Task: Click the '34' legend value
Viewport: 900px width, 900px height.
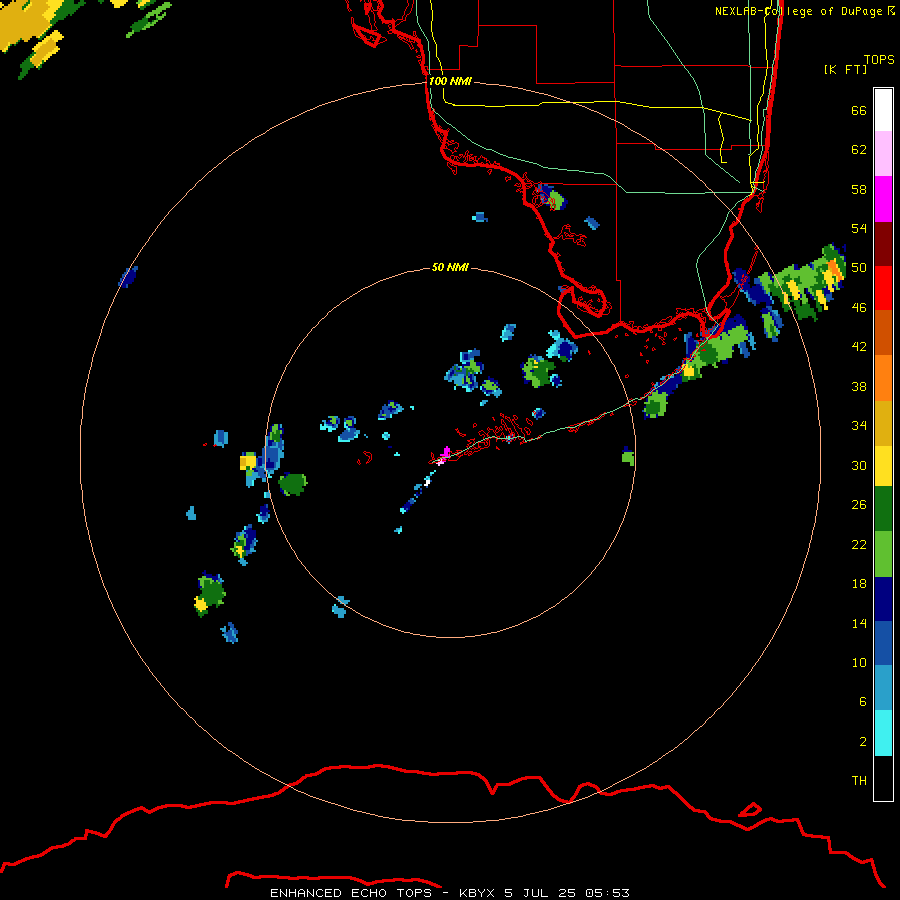Action: (x=859, y=426)
